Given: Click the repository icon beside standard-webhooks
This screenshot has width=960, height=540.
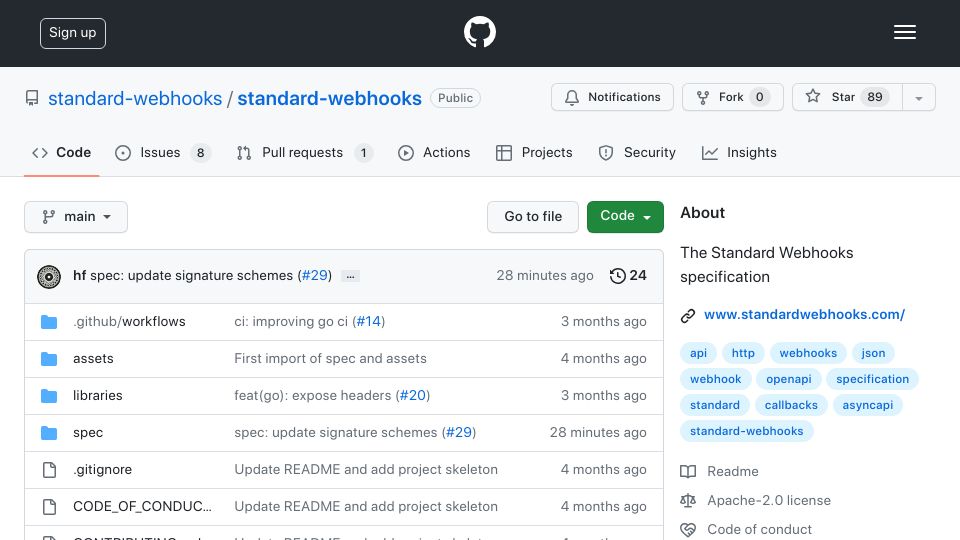Looking at the screenshot, I should [32, 98].
